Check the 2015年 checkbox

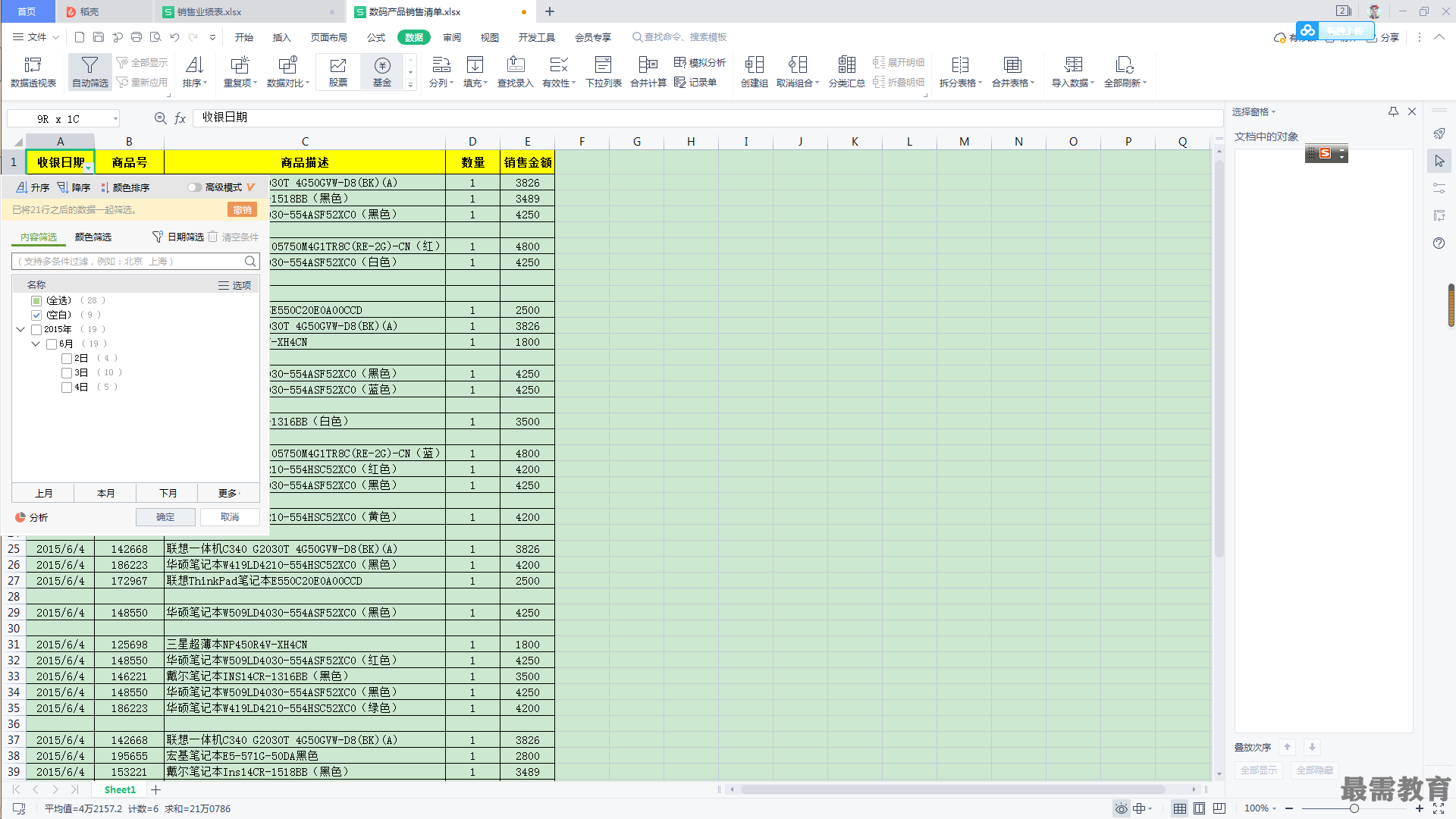point(36,330)
